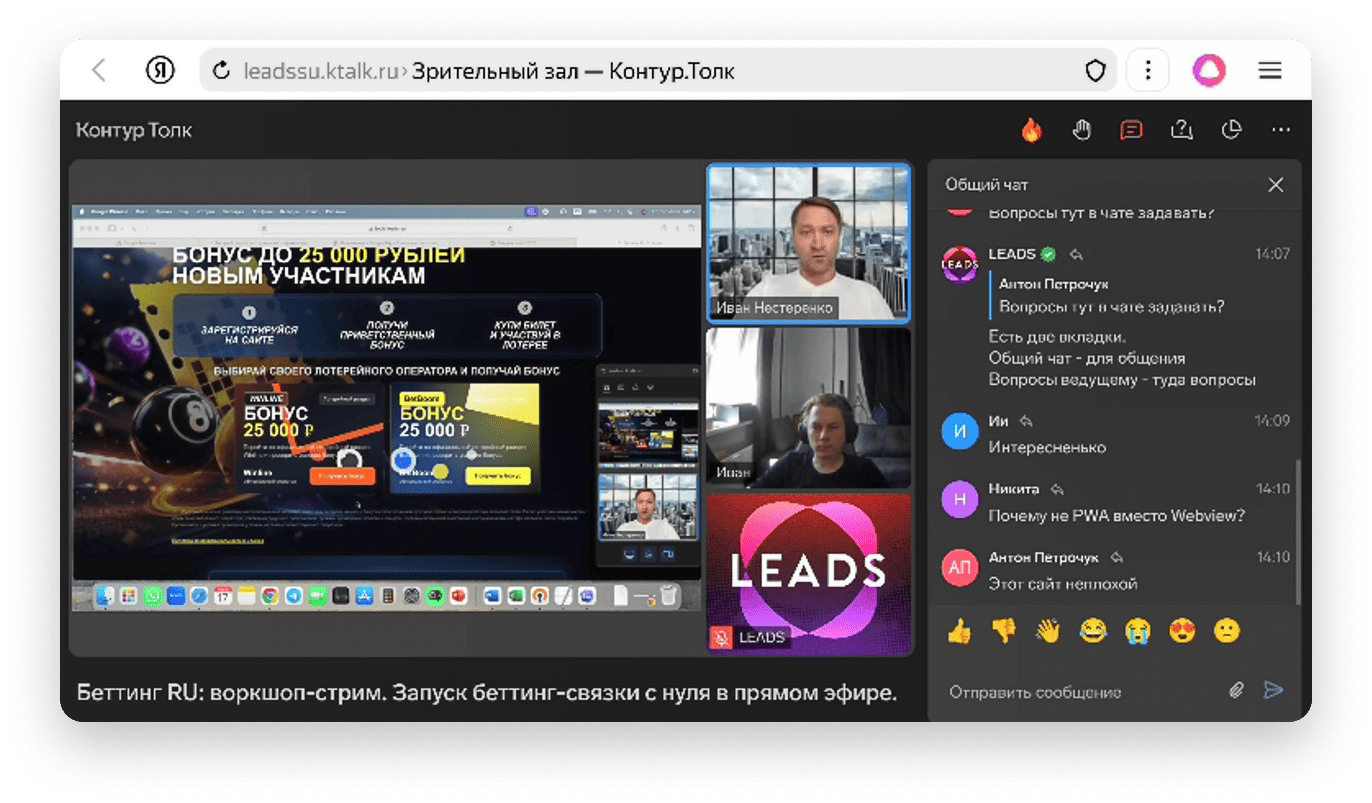Attach a file with the paperclip icon

click(1237, 690)
